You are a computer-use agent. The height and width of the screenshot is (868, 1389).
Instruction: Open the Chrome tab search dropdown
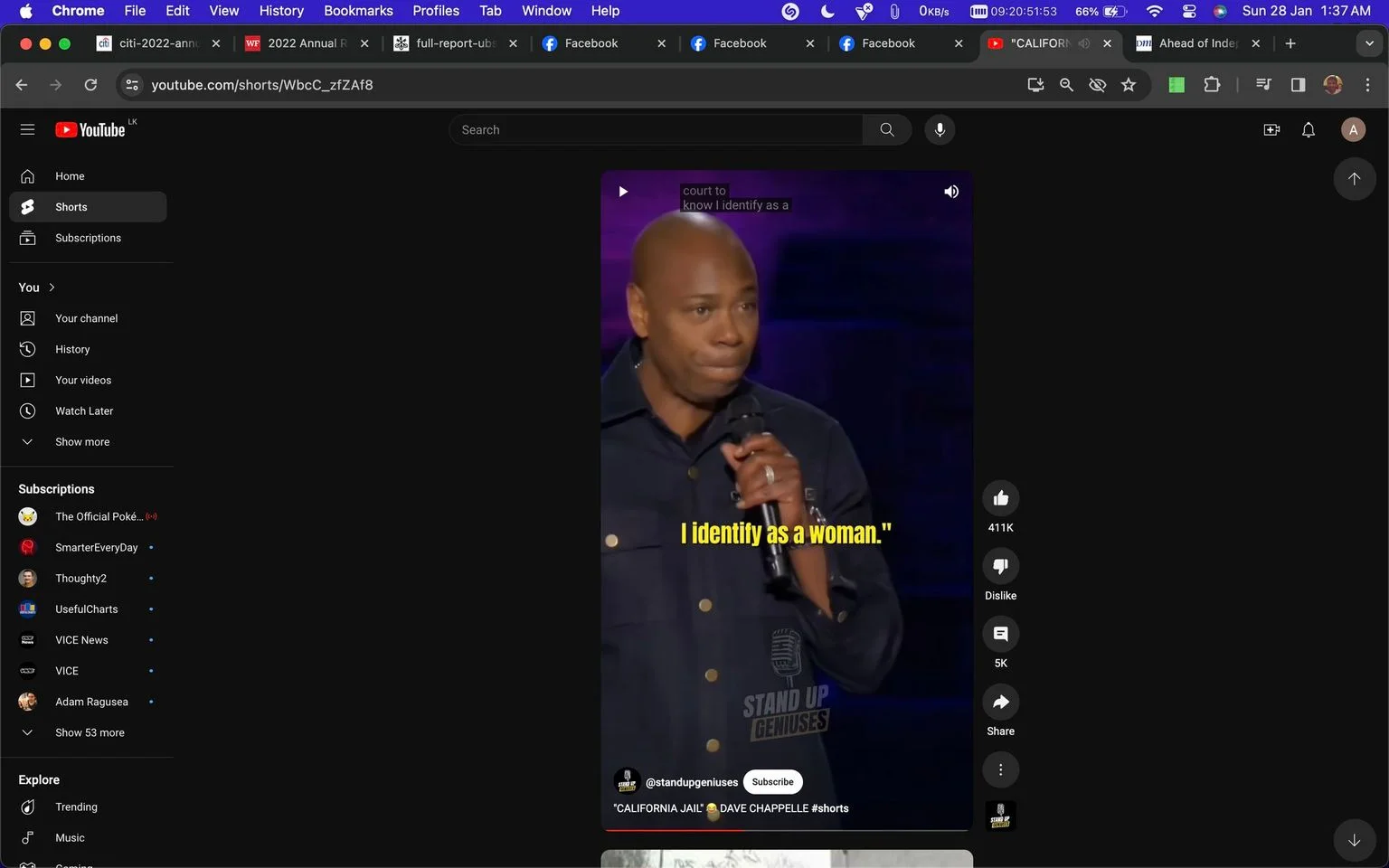(x=1369, y=43)
